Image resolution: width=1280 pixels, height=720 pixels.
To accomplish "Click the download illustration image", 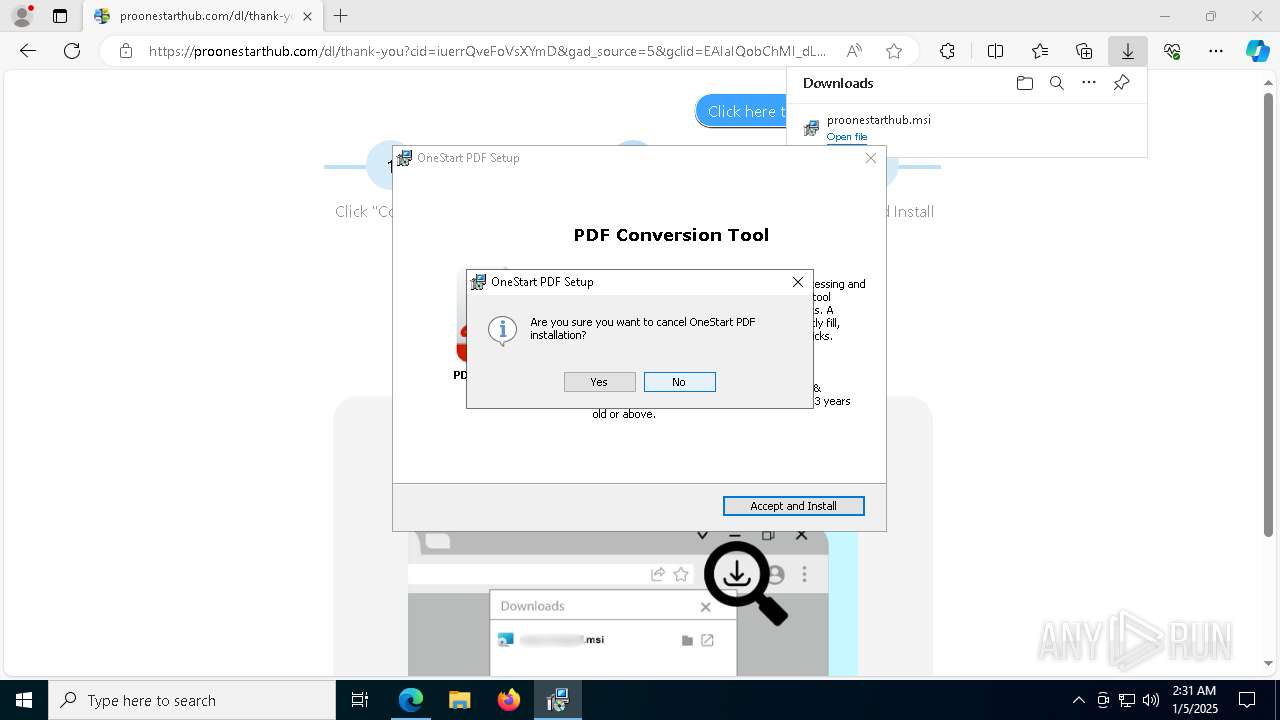I will tap(633, 603).
